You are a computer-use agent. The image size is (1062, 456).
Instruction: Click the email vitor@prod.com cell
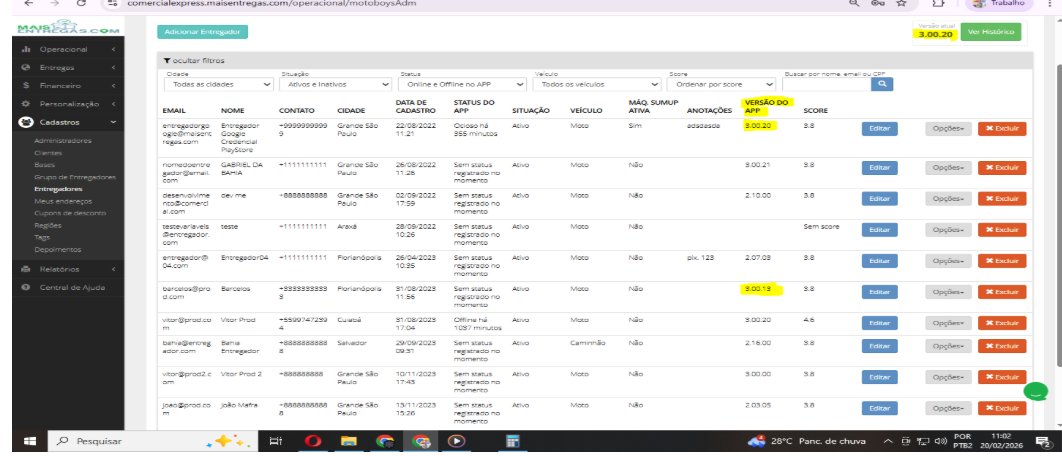[x=186, y=323]
